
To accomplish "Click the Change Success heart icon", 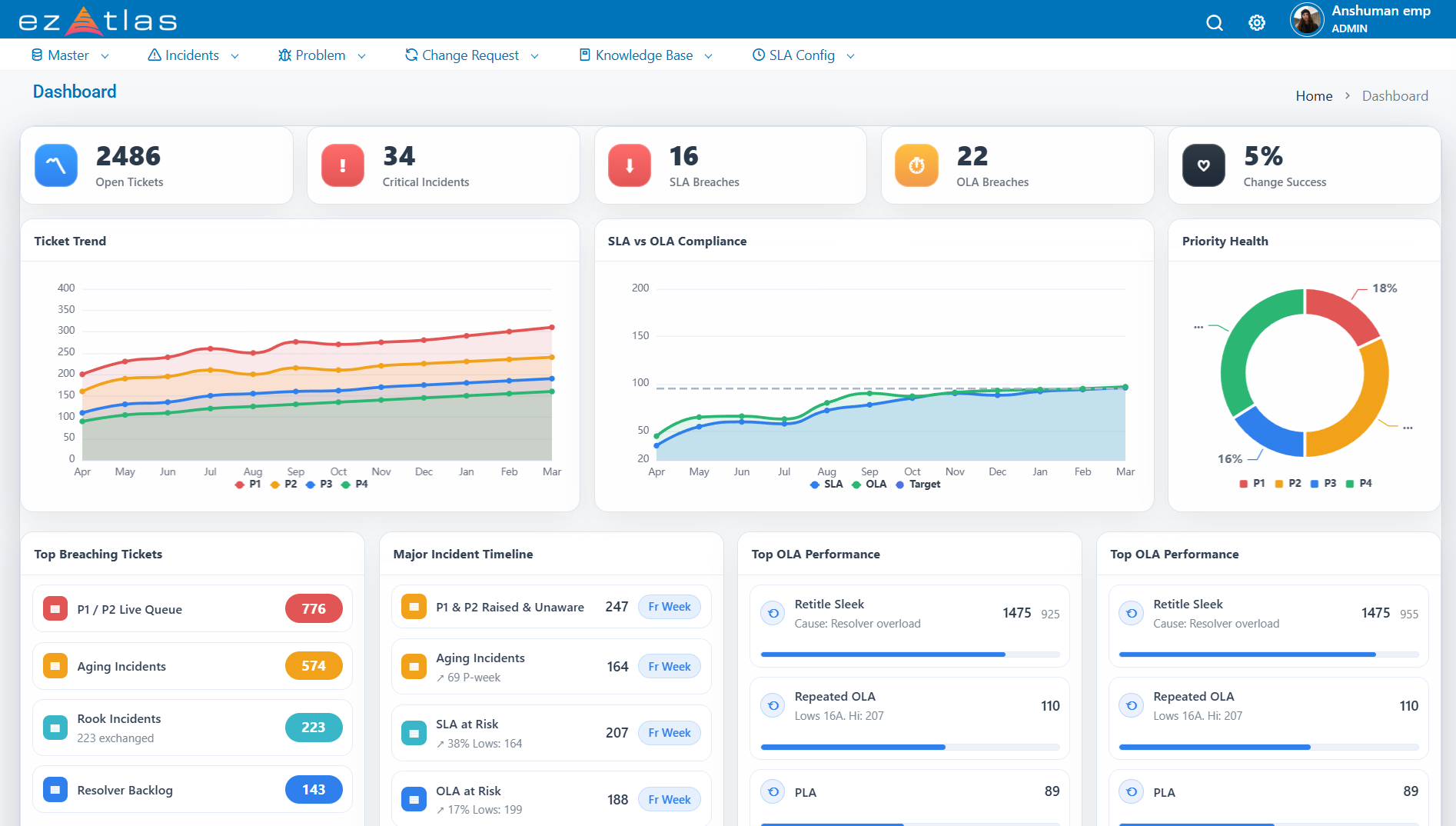I will click(1203, 165).
